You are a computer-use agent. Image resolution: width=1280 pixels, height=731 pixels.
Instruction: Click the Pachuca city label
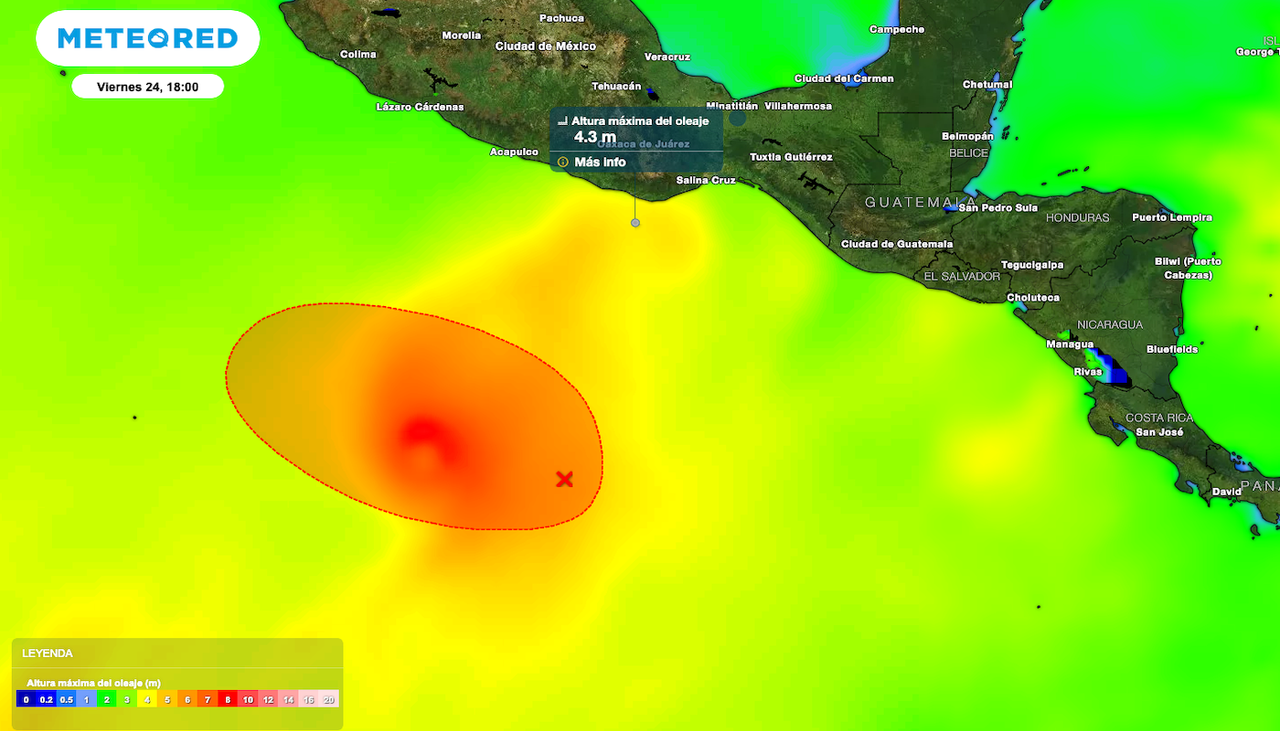point(562,18)
